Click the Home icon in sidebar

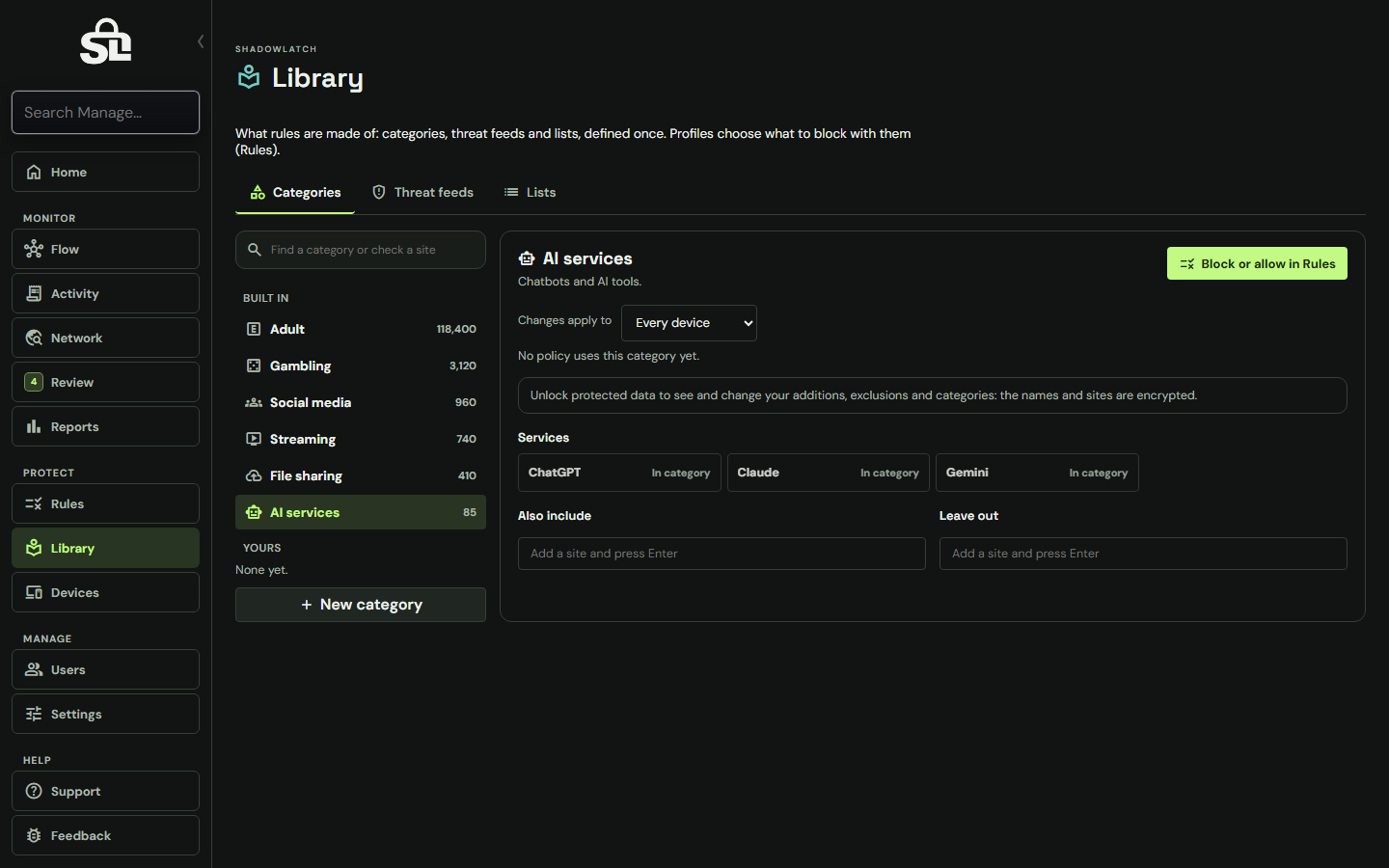coord(34,172)
